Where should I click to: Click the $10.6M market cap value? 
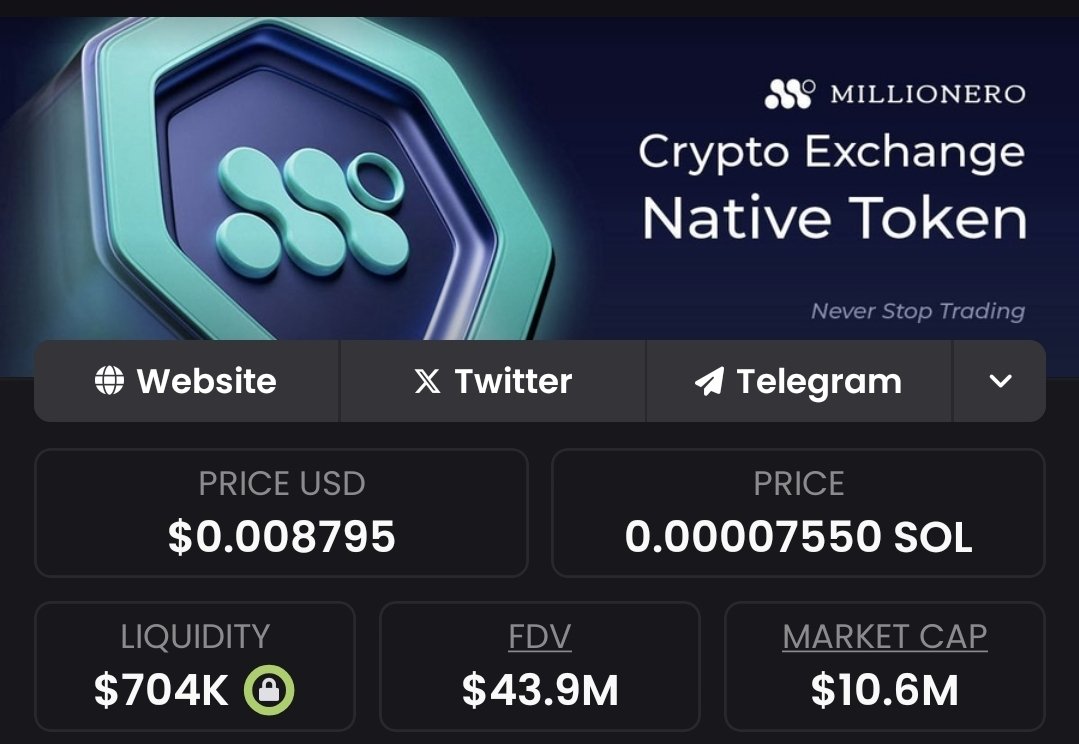coord(885,690)
